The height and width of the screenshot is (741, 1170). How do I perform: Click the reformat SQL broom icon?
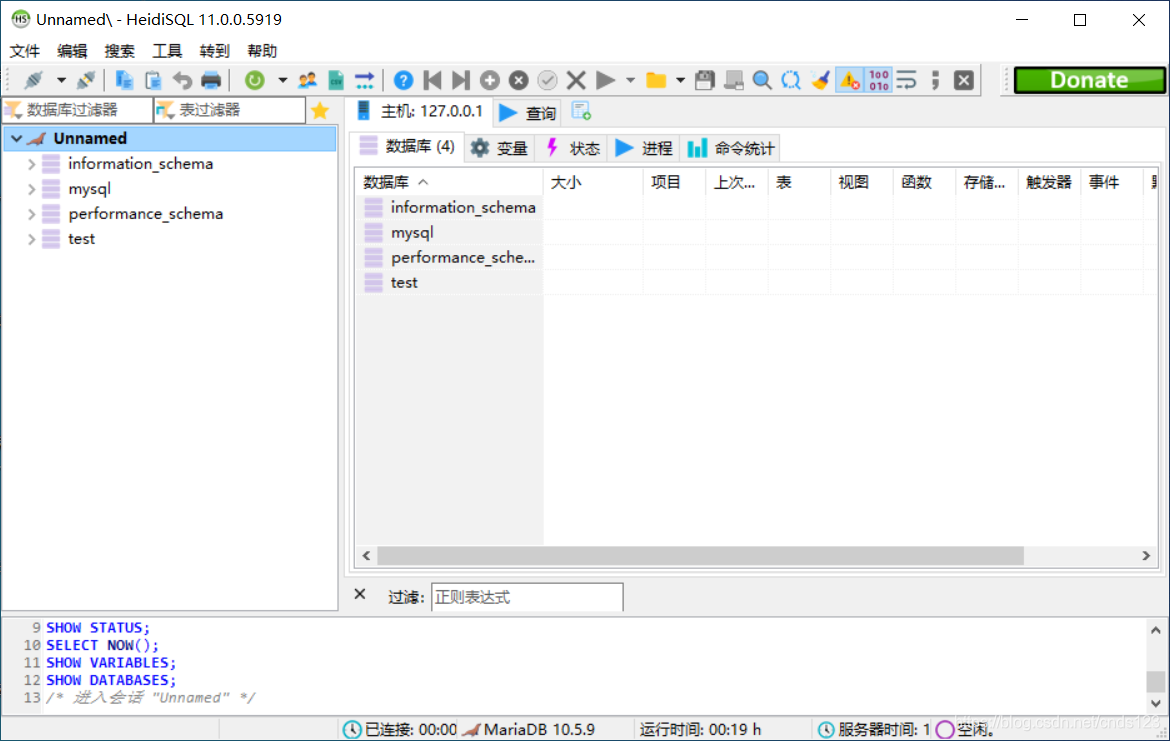pyautogui.click(x=820, y=80)
